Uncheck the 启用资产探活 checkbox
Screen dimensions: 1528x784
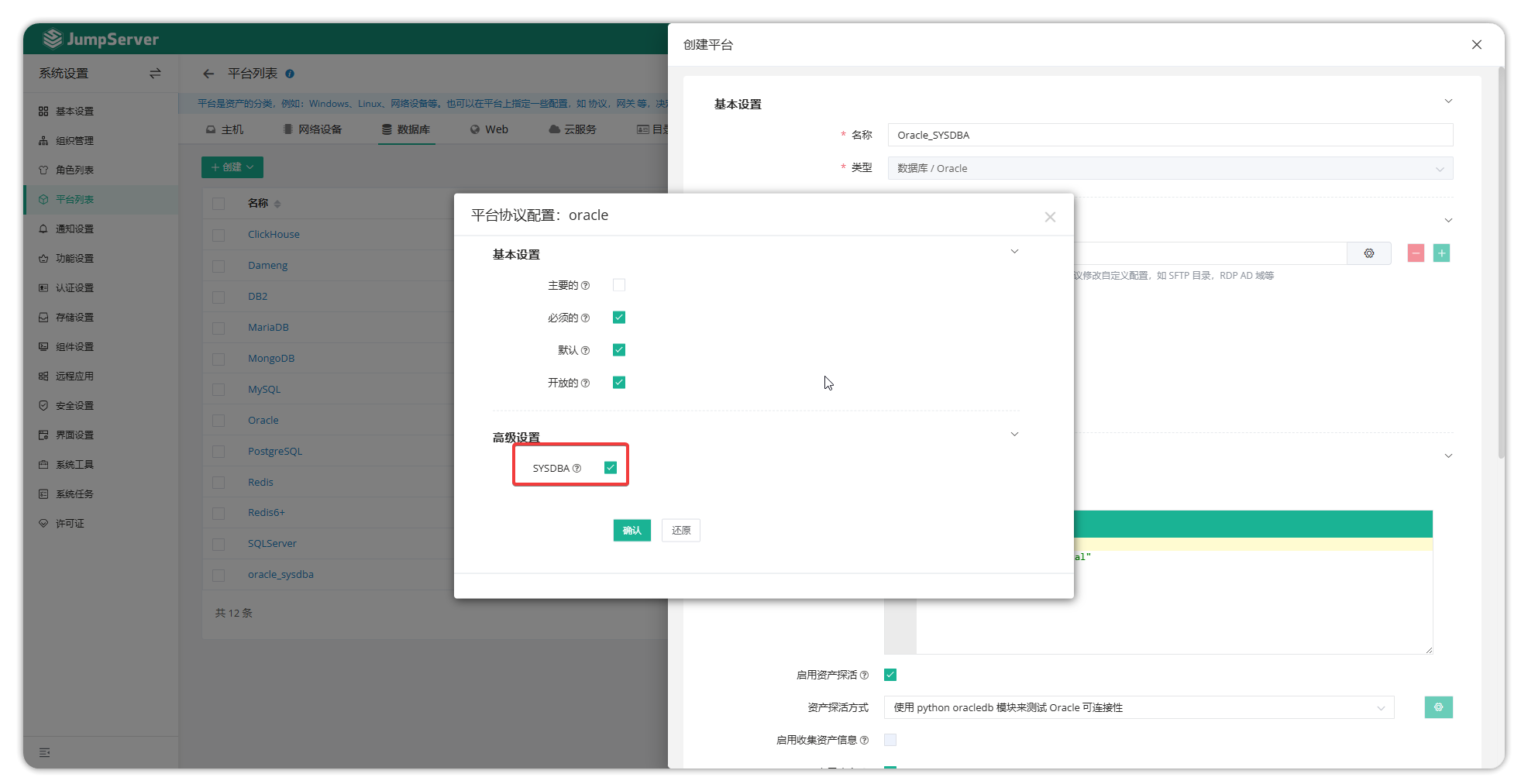[890, 675]
